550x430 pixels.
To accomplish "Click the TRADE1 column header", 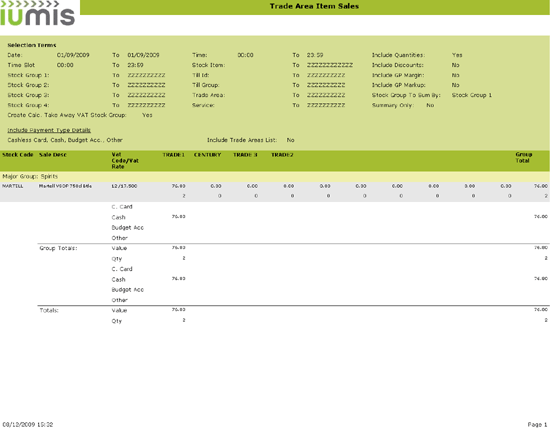I will [173, 155].
